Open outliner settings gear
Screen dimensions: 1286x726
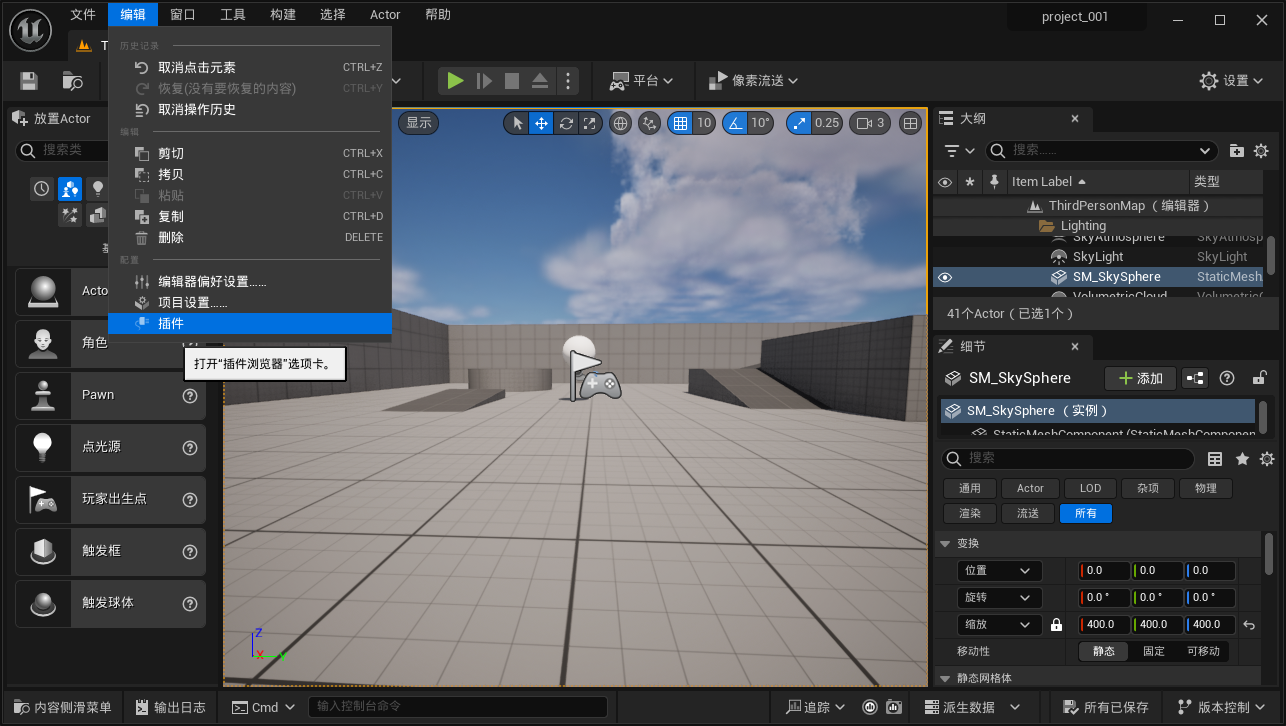tap(1261, 150)
